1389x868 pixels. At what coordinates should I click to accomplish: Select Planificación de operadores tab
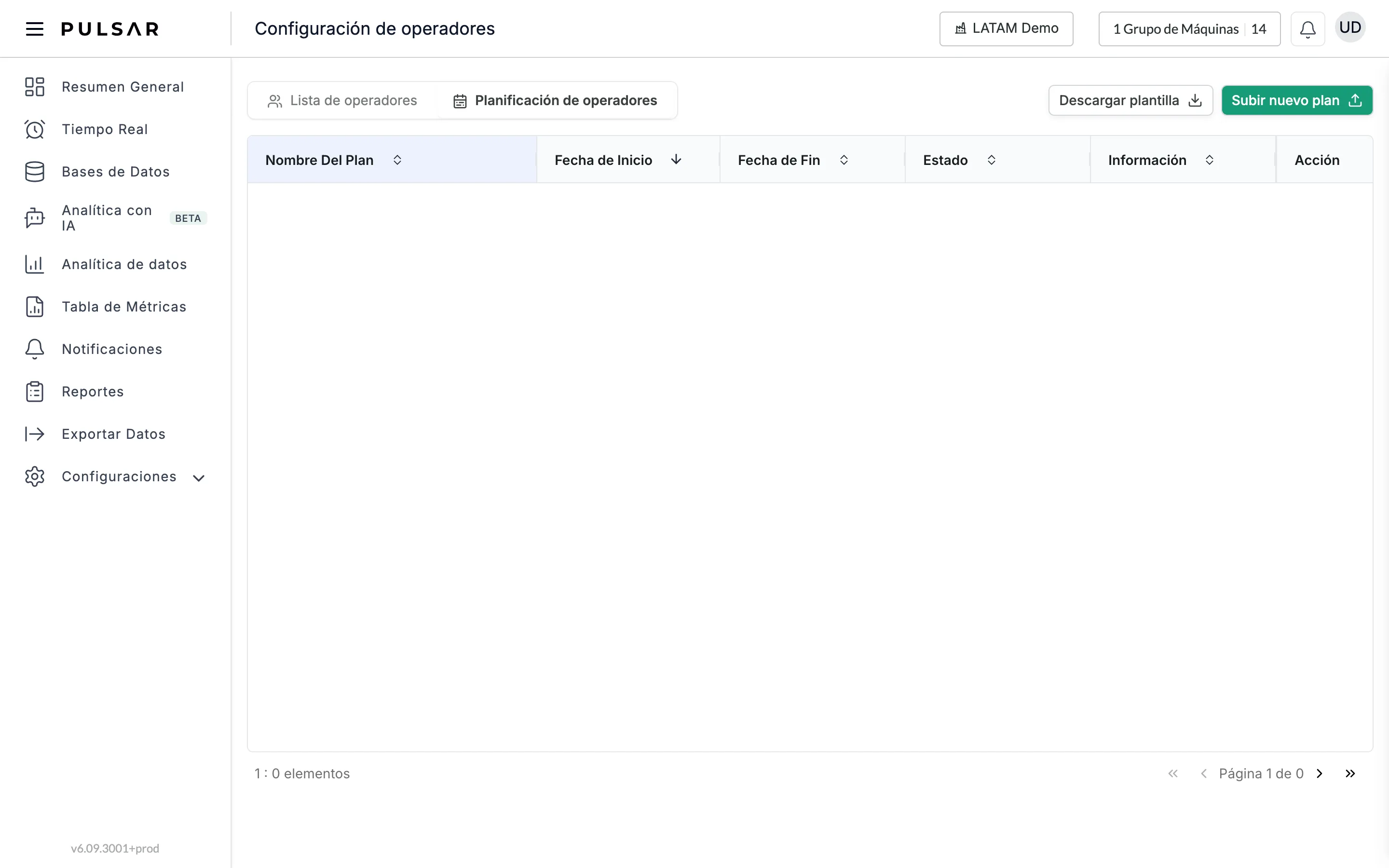pyautogui.click(x=555, y=100)
